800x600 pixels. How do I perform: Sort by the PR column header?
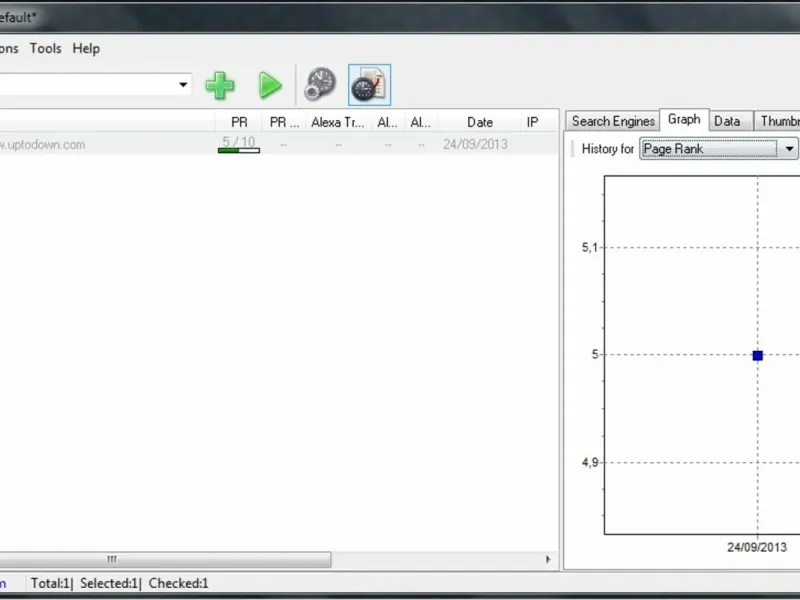(x=239, y=122)
